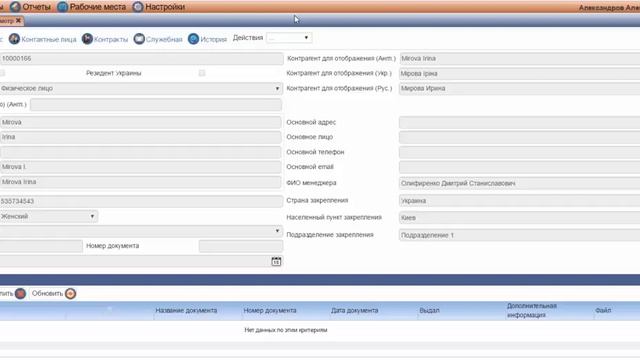
Task: Click the Страна закрепления field Украина
Action: point(520,201)
